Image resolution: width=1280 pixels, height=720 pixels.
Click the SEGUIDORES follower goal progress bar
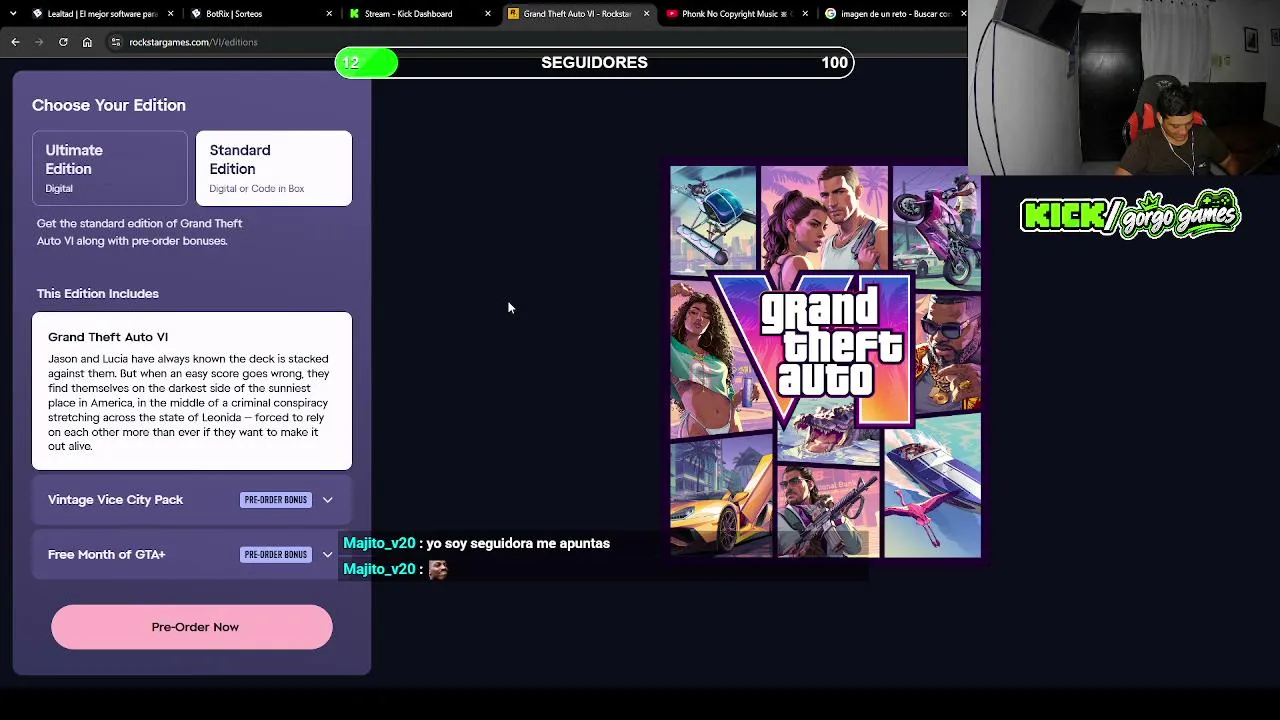coord(594,63)
